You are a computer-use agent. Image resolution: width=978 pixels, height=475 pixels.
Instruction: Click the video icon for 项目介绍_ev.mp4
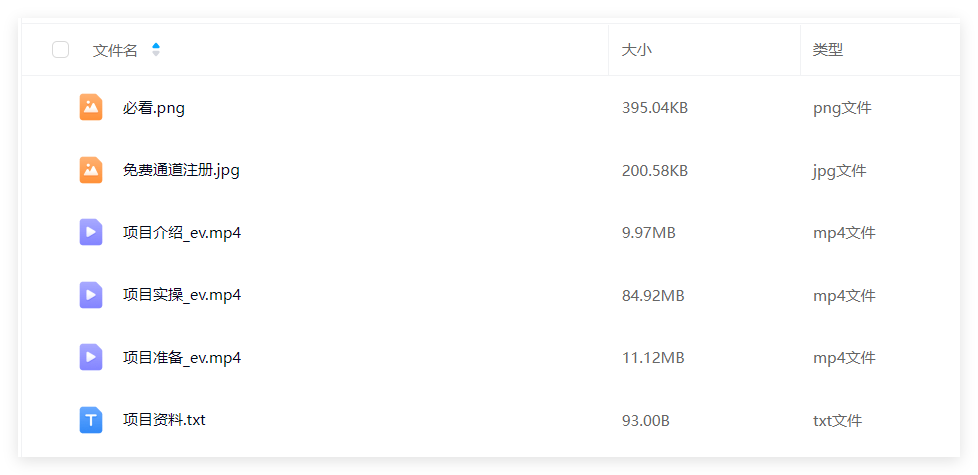(91, 233)
